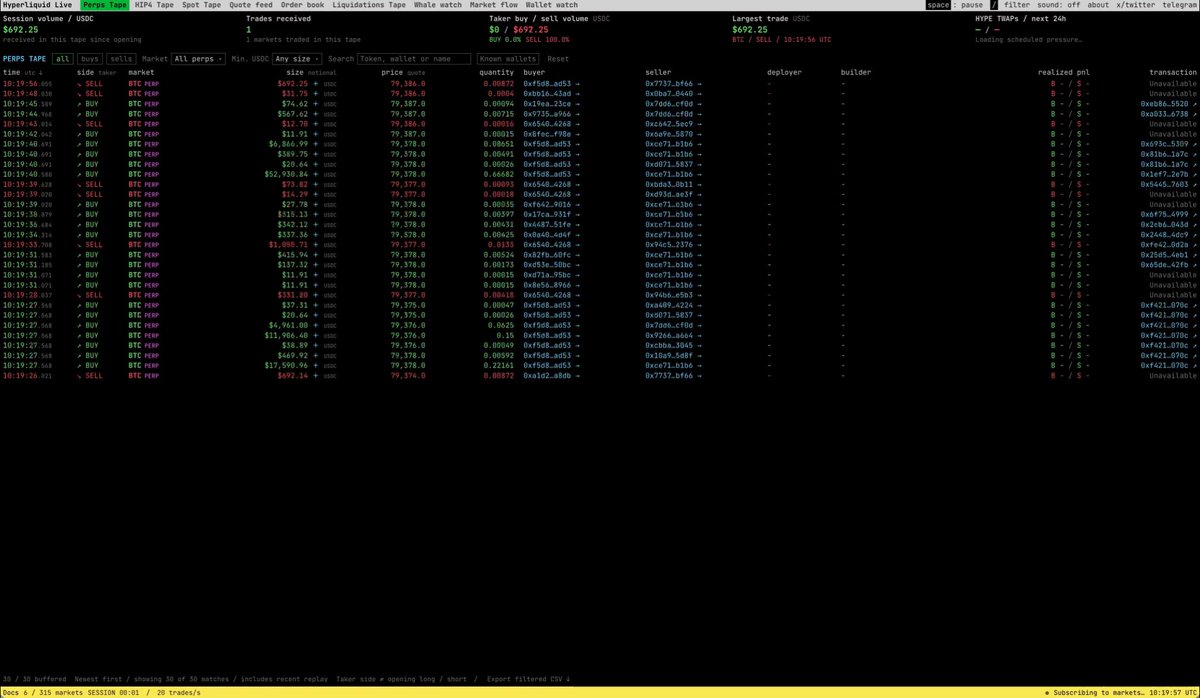Click the plus icon beside $17,590.96
The width and height of the screenshot is (1200, 698).
[316, 365]
